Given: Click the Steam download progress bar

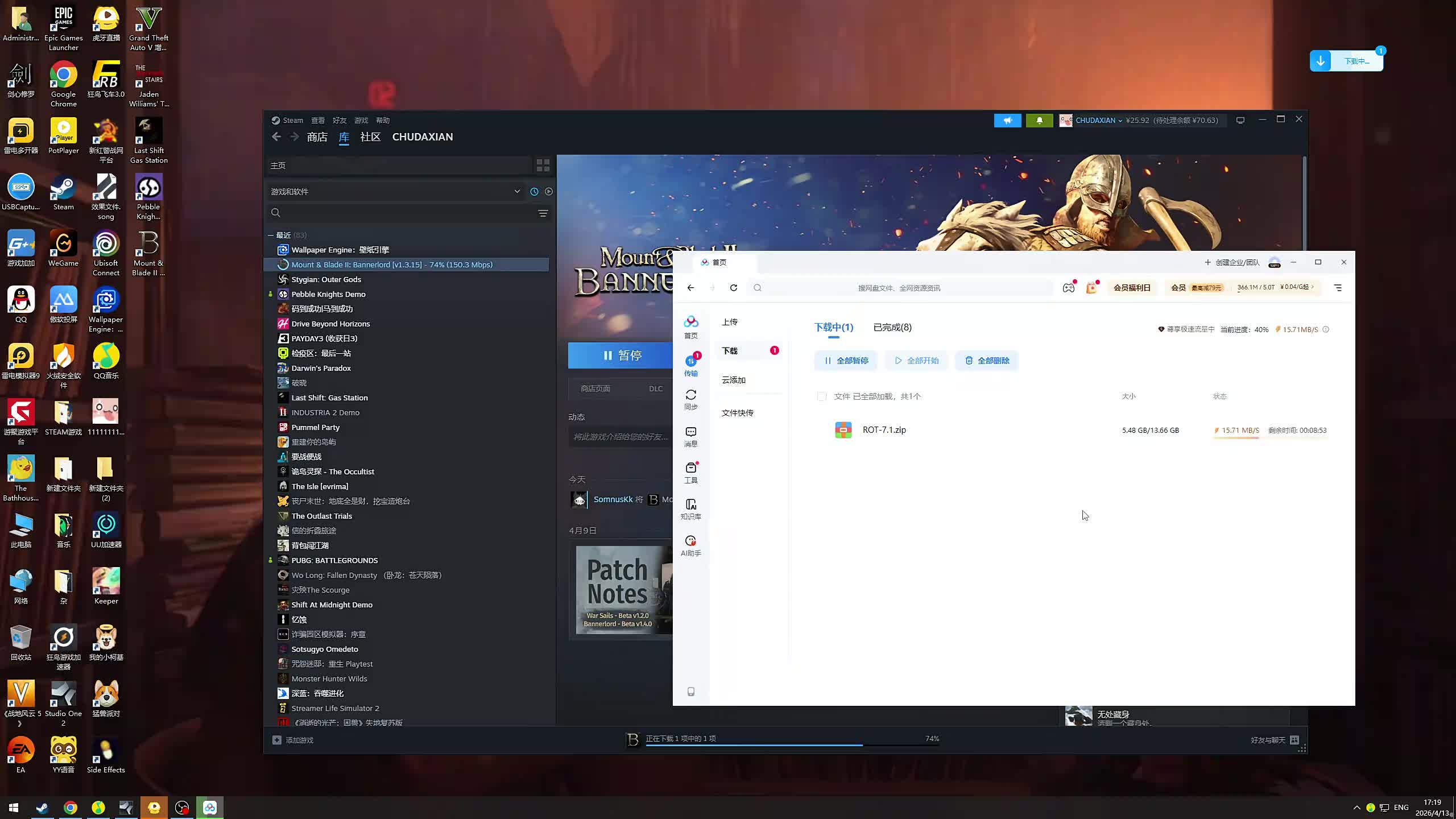Looking at the screenshot, I should click(x=792, y=744).
